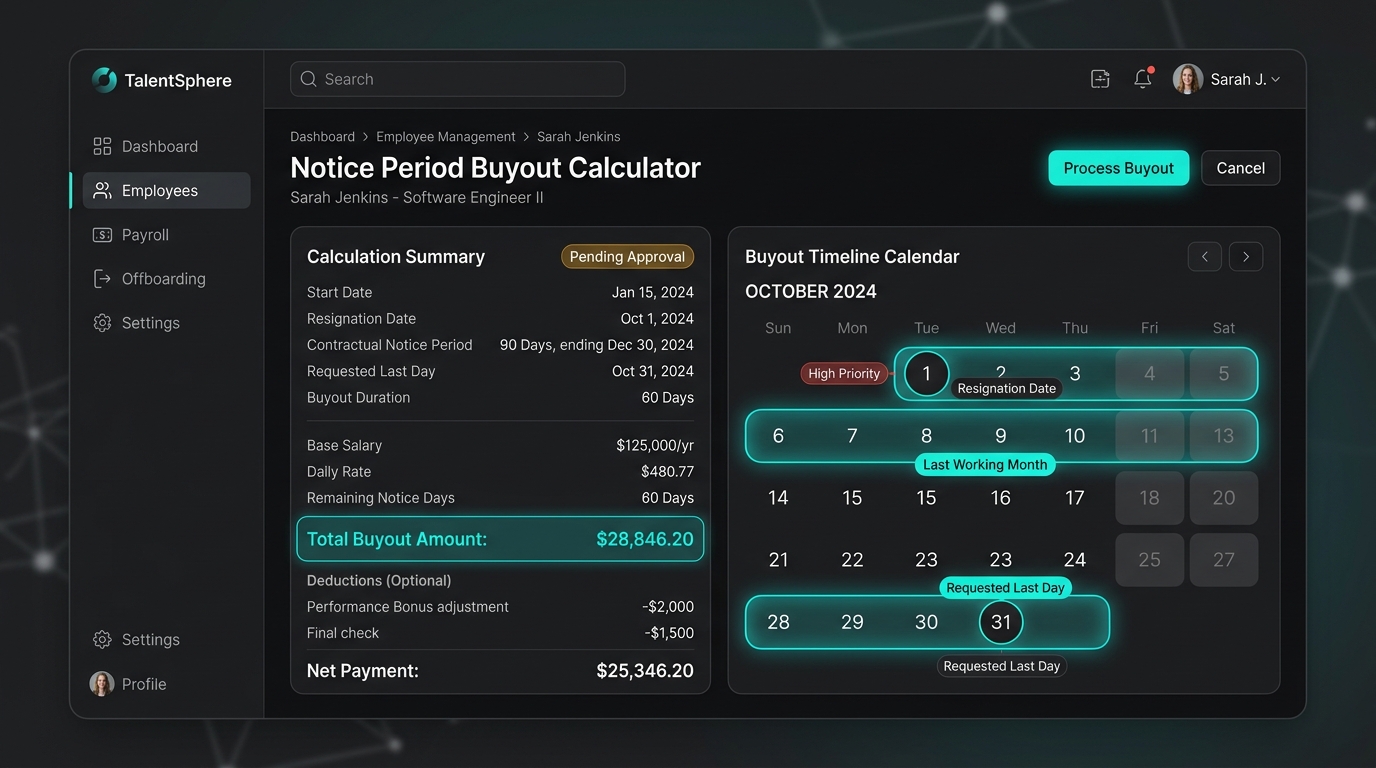Focus the Search input field
The image size is (1376, 768).
coord(458,79)
